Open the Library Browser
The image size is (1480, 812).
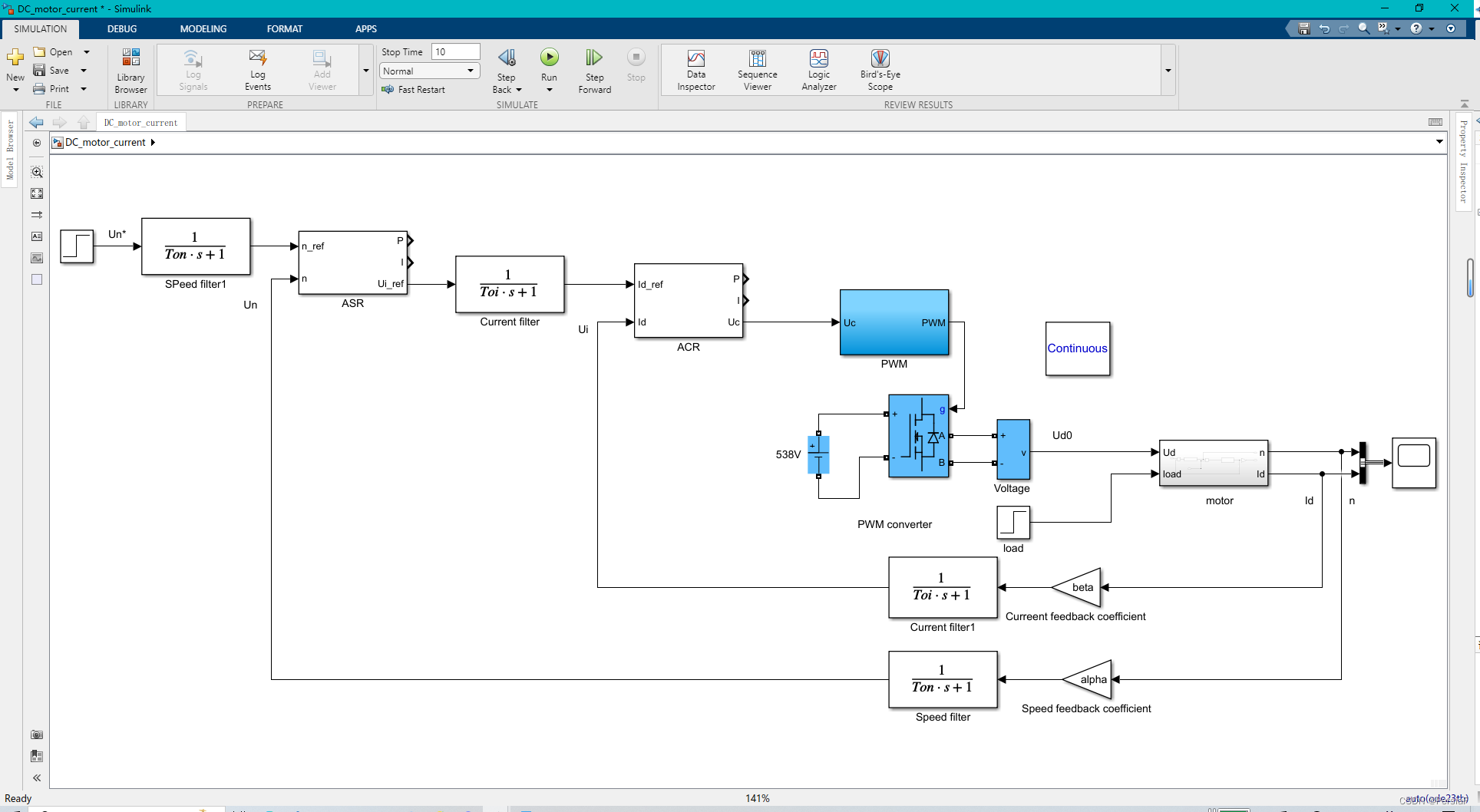point(130,69)
